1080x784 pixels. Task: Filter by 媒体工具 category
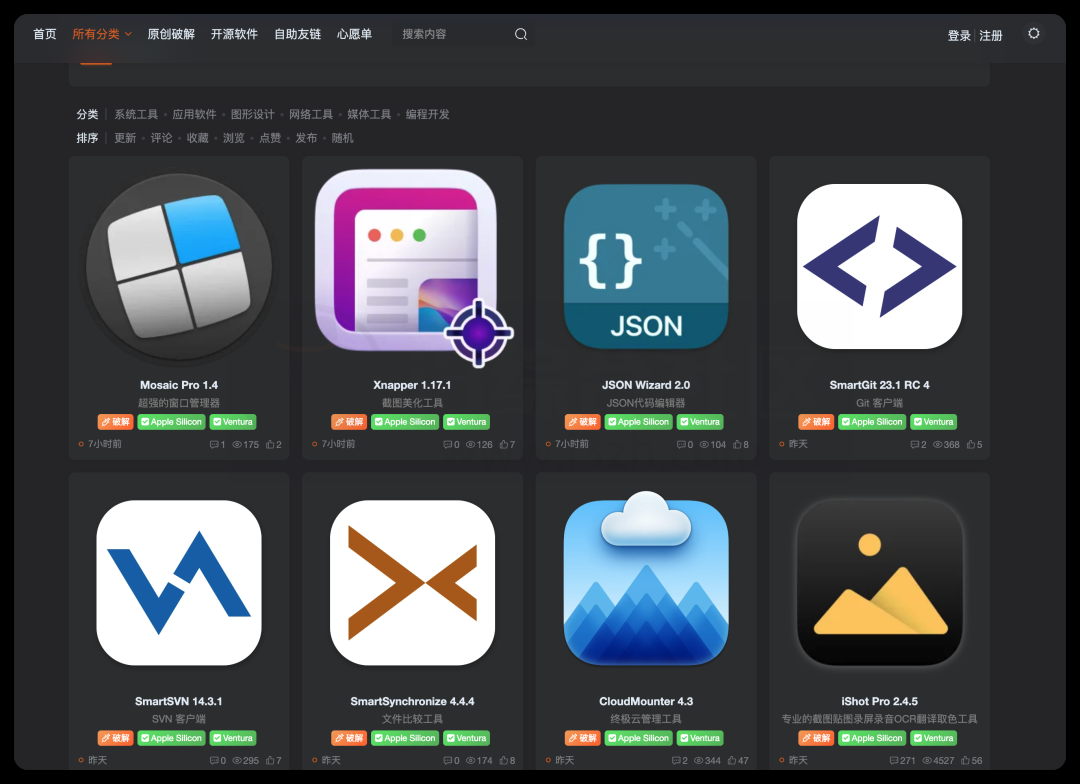pos(369,114)
